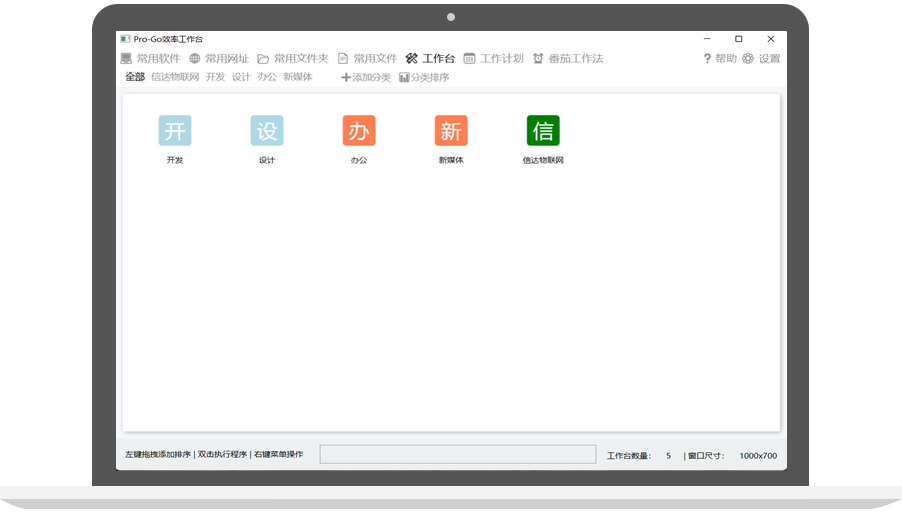Click the 左键拖拽添加排序 hint text
The height and width of the screenshot is (516, 902).
[x=158, y=454]
